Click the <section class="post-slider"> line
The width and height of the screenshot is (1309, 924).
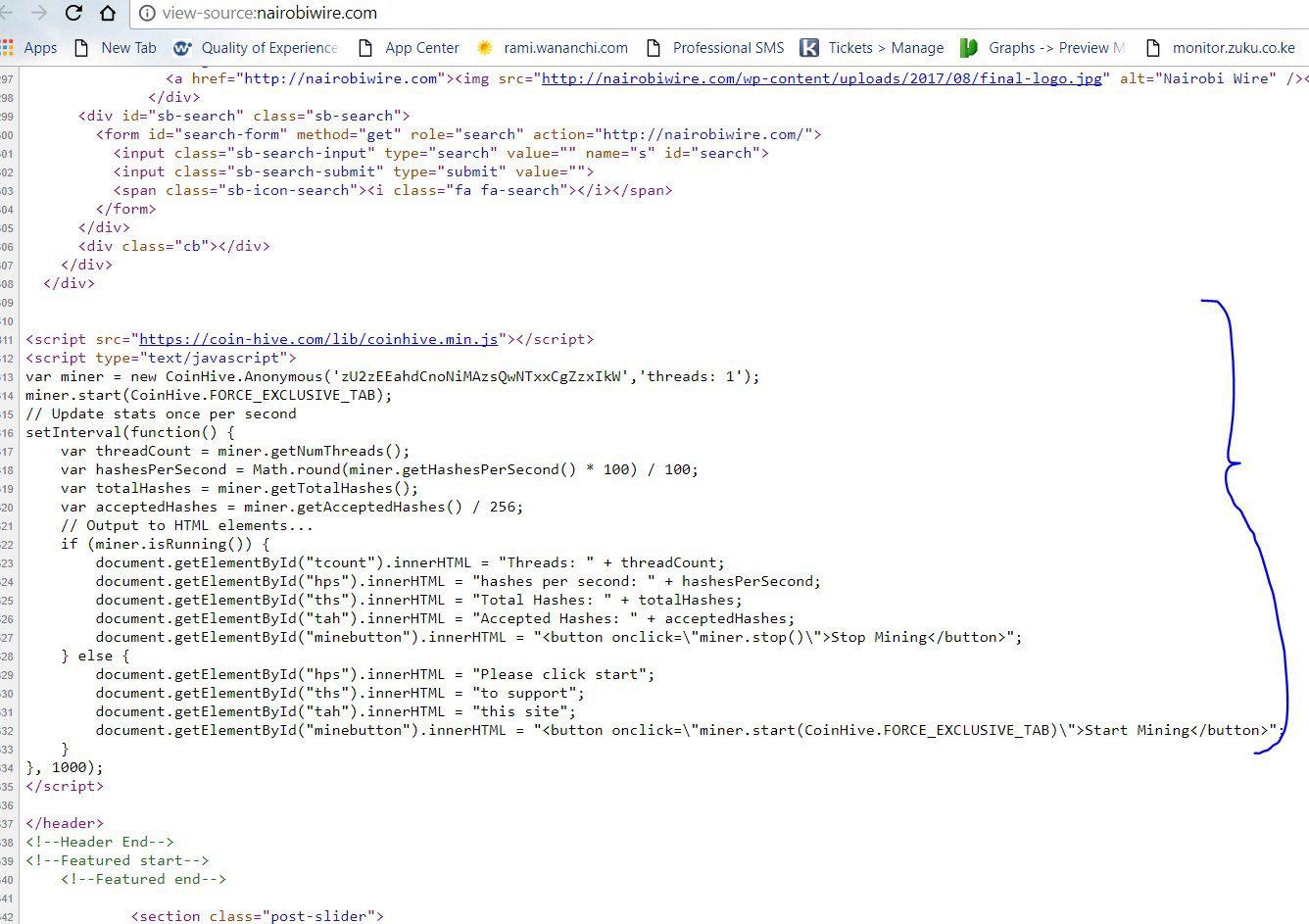[x=258, y=916]
